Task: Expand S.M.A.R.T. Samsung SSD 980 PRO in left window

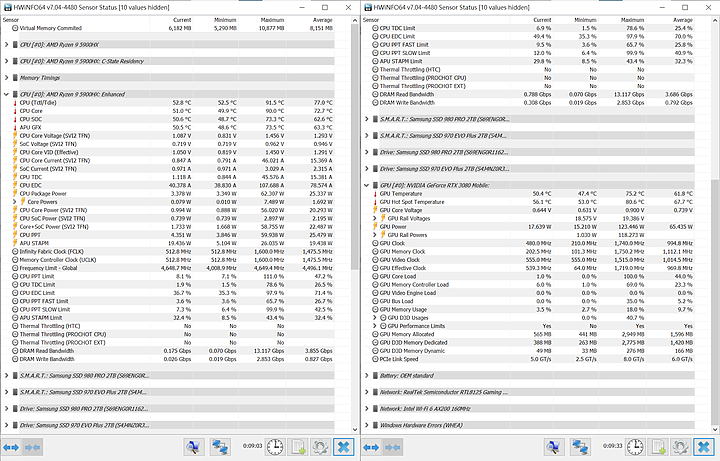Action: coord(6,376)
